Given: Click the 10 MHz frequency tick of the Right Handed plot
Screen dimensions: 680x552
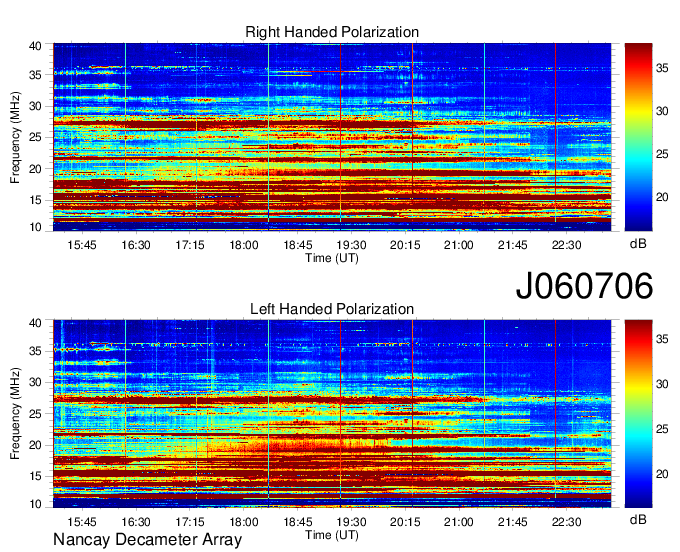Looking at the screenshot, I should pyautogui.click(x=35, y=227).
